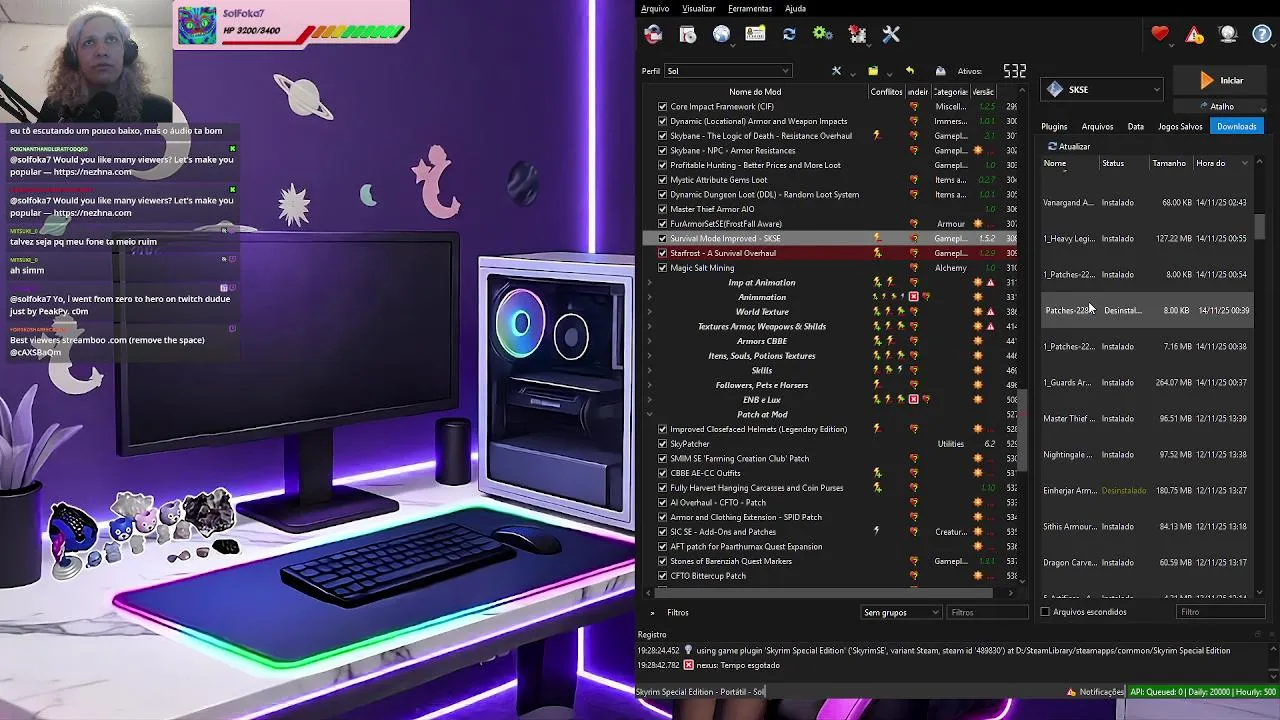Uncheck Core Impact Framework (CIF) mod
This screenshot has height=720, width=1280.
point(662,107)
